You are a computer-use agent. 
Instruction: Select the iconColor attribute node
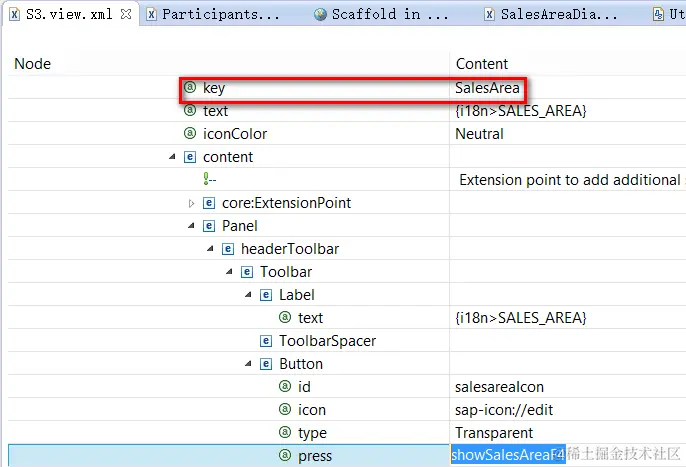(235, 134)
